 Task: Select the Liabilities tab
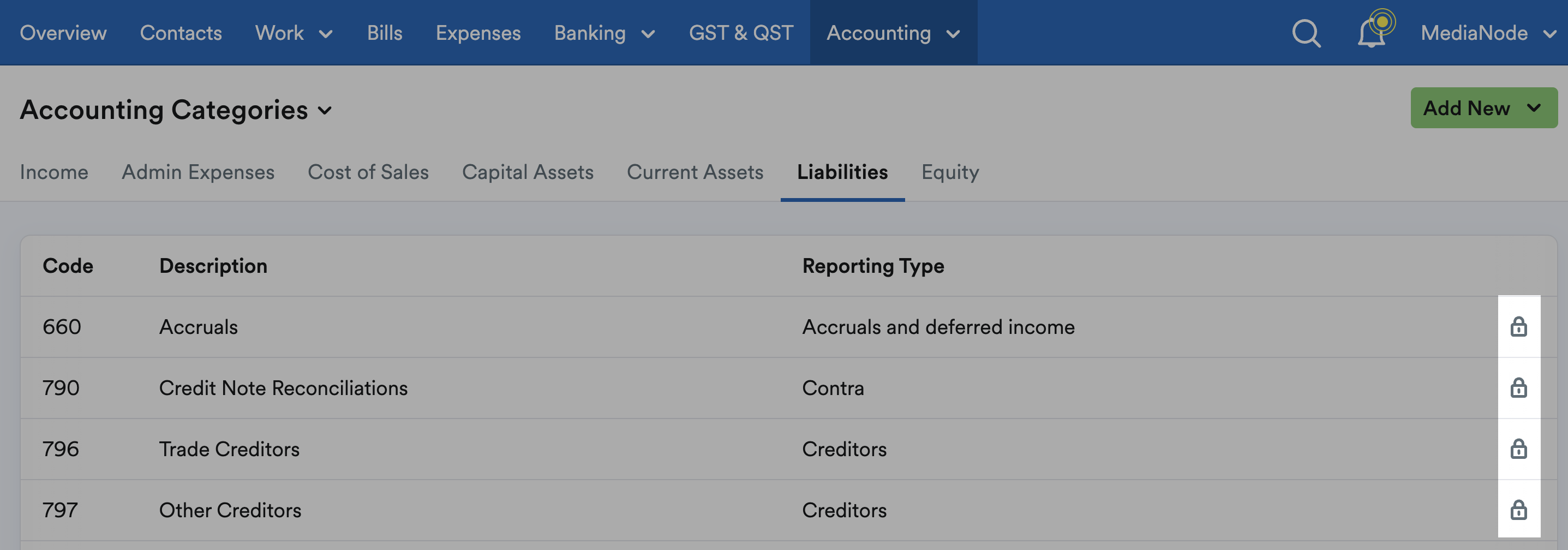(842, 172)
